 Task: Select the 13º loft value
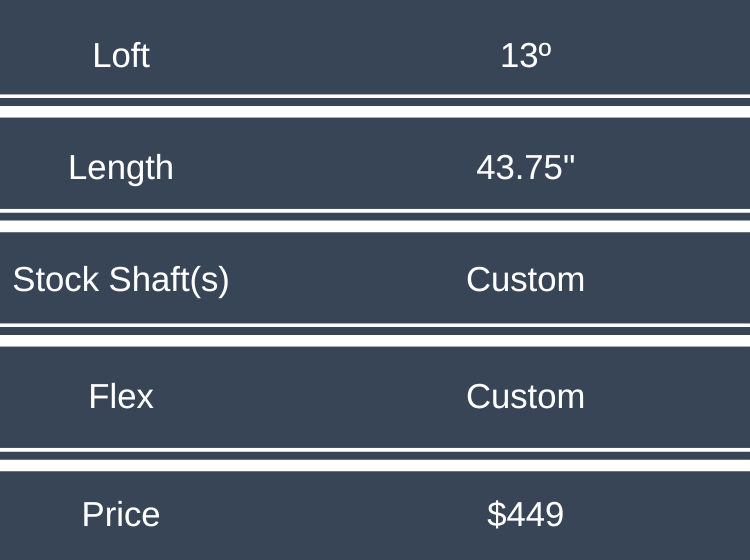(x=525, y=55)
